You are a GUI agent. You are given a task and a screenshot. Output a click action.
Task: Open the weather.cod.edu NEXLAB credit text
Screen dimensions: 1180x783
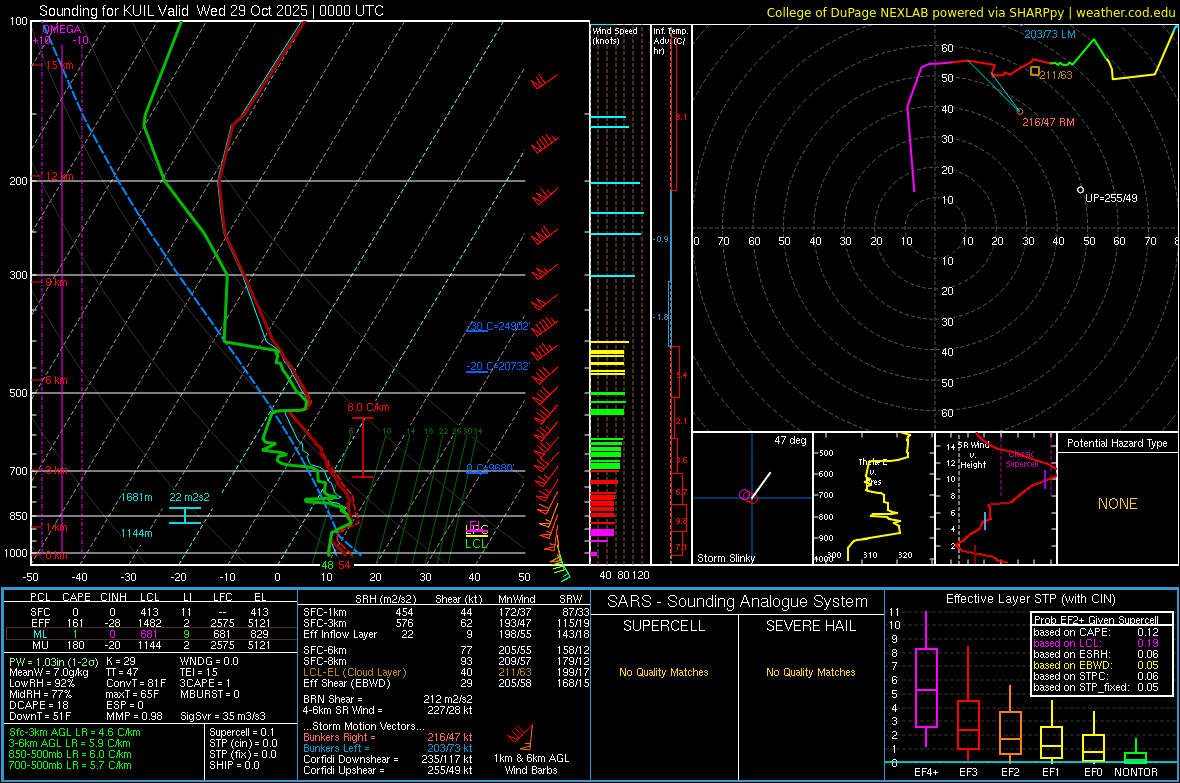970,12
